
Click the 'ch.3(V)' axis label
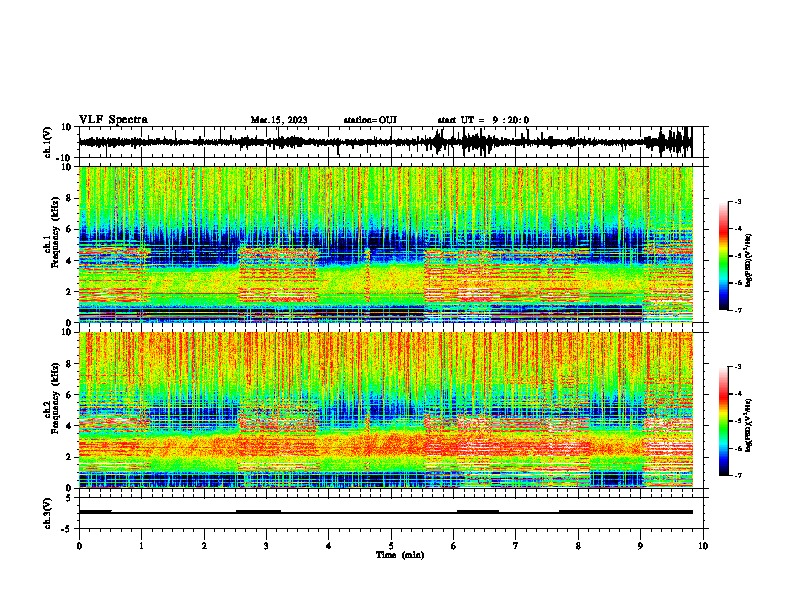point(47,513)
